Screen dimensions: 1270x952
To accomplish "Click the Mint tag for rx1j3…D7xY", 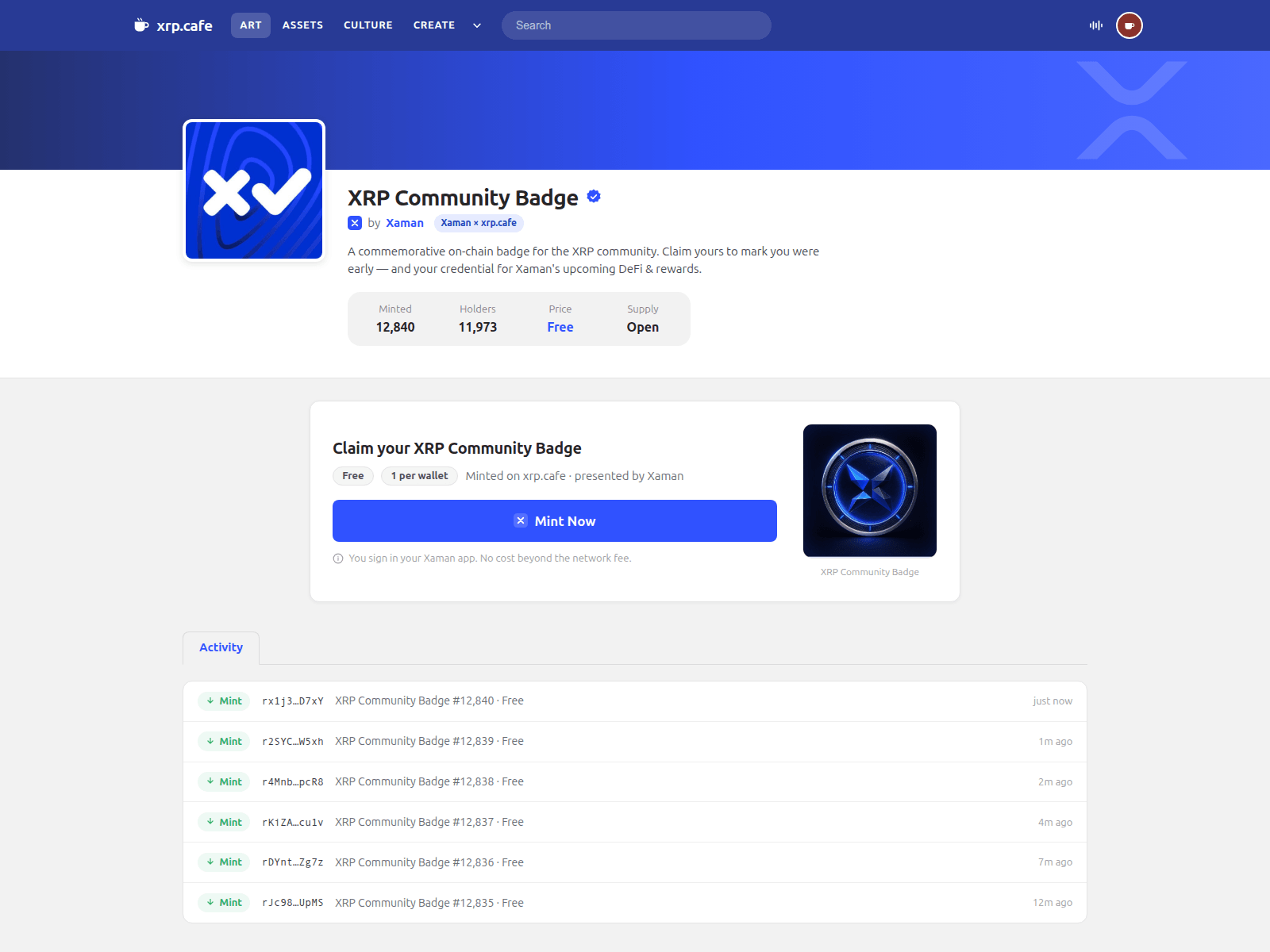I will pyautogui.click(x=224, y=701).
